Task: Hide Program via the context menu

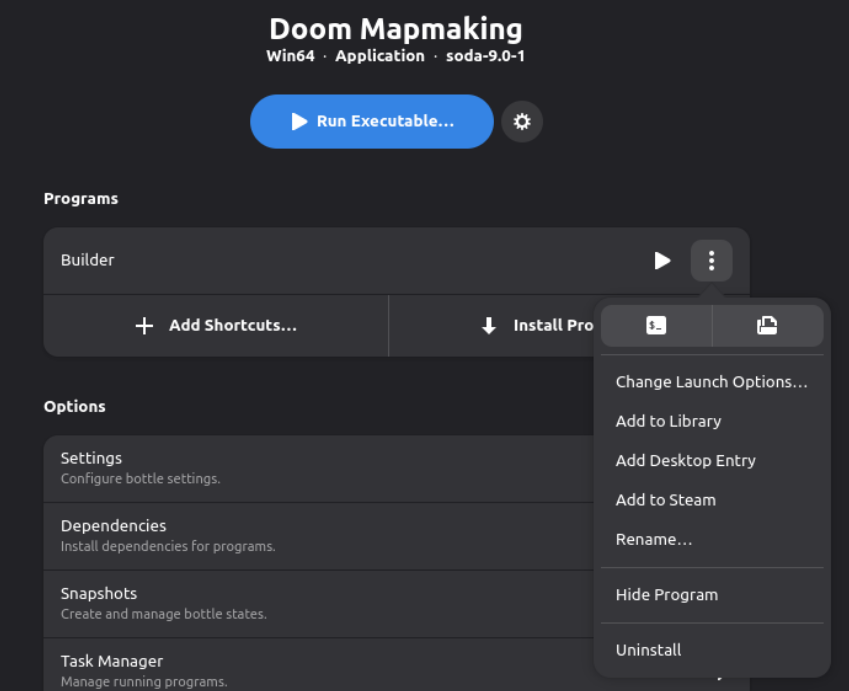Action: (666, 595)
